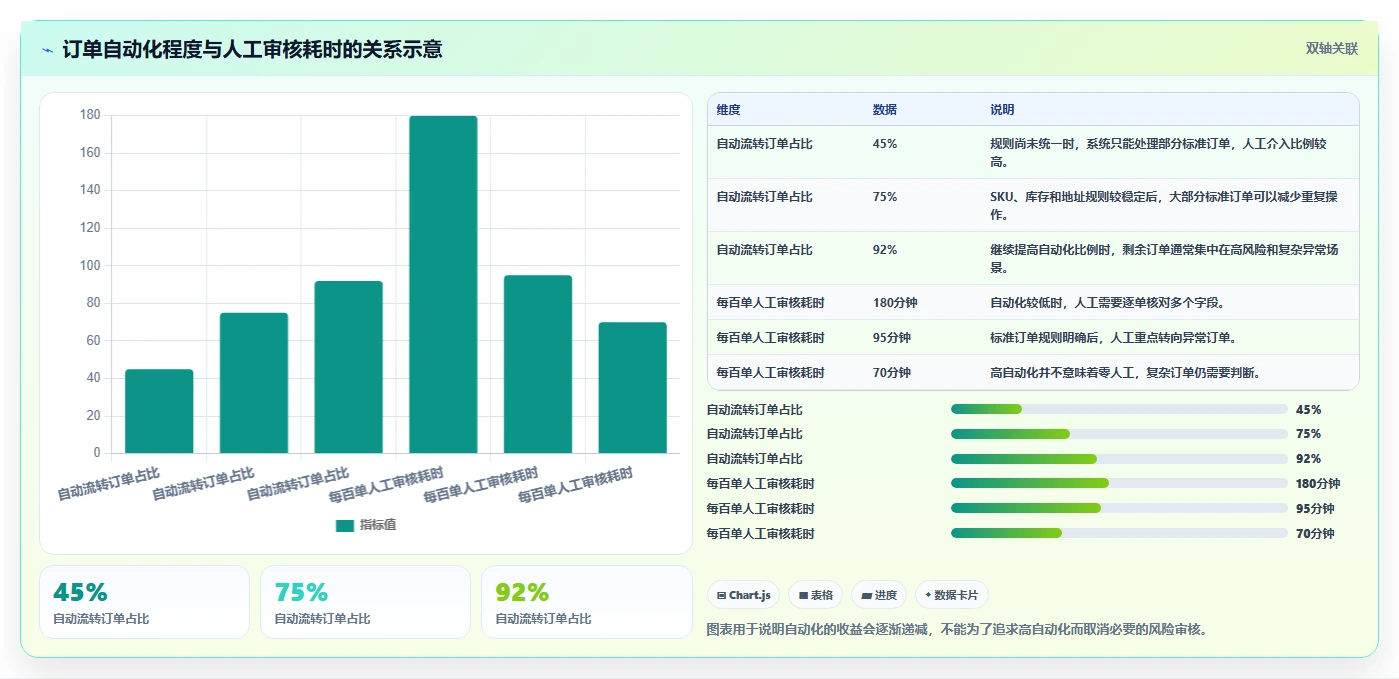Click the 表格 tag chip
The image size is (1399, 679).
coord(815,595)
